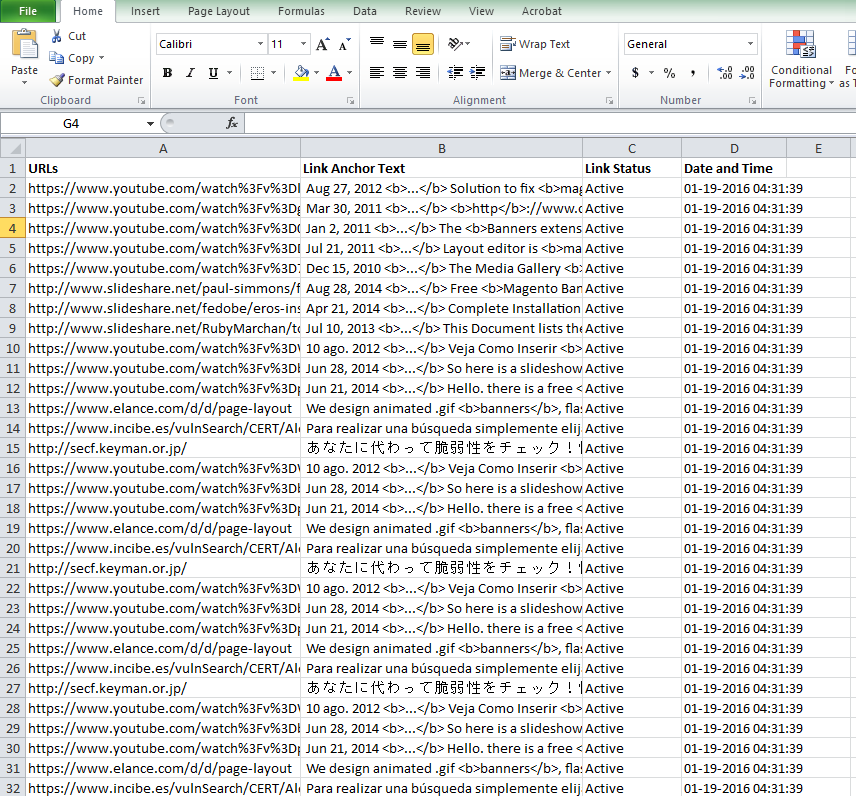The width and height of the screenshot is (856, 796).
Task: Open General number format dropdown
Action: pos(751,44)
